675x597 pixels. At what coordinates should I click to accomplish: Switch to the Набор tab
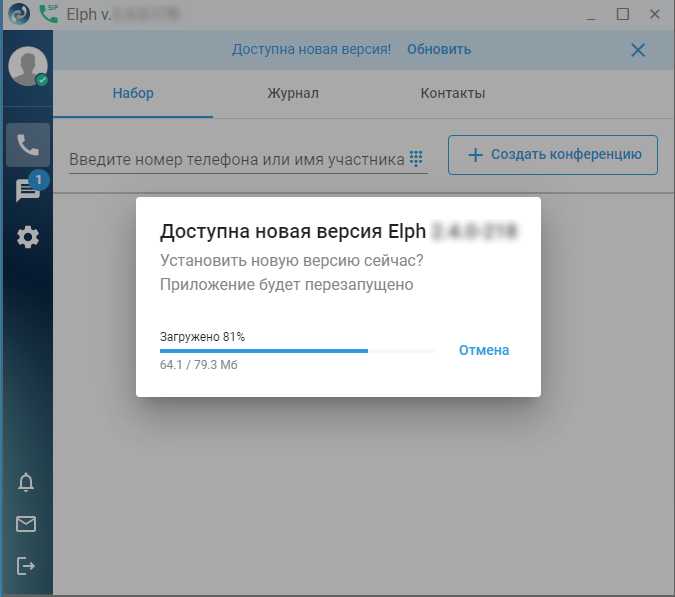(133, 93)
